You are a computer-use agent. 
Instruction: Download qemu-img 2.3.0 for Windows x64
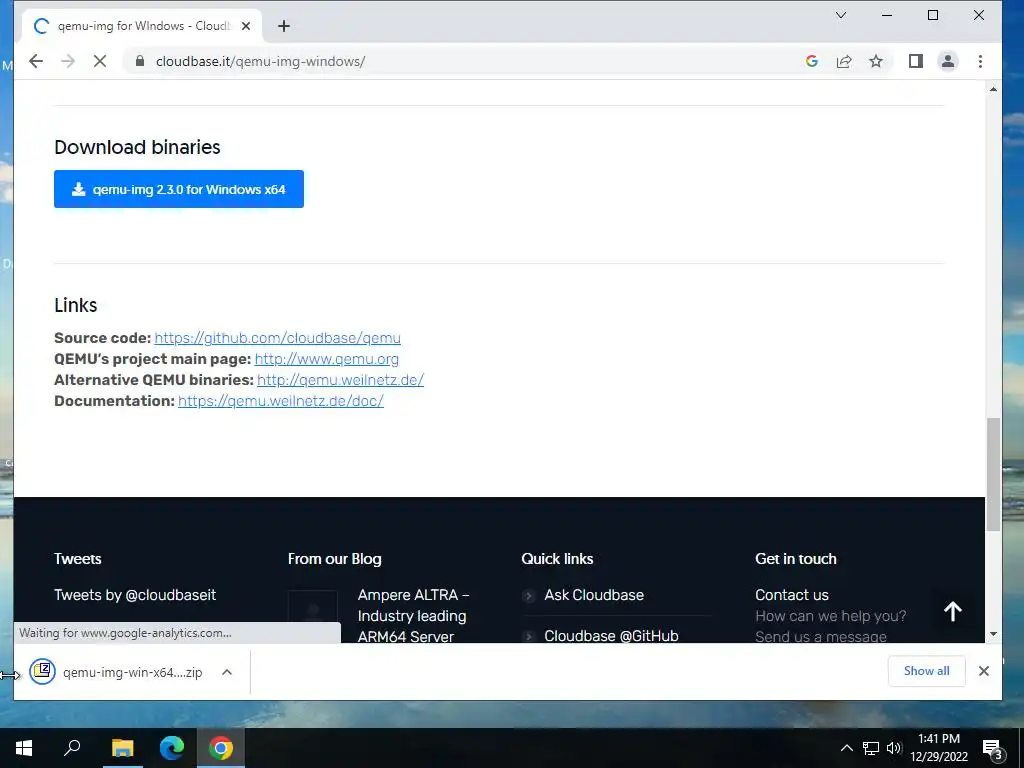point(179,189)
